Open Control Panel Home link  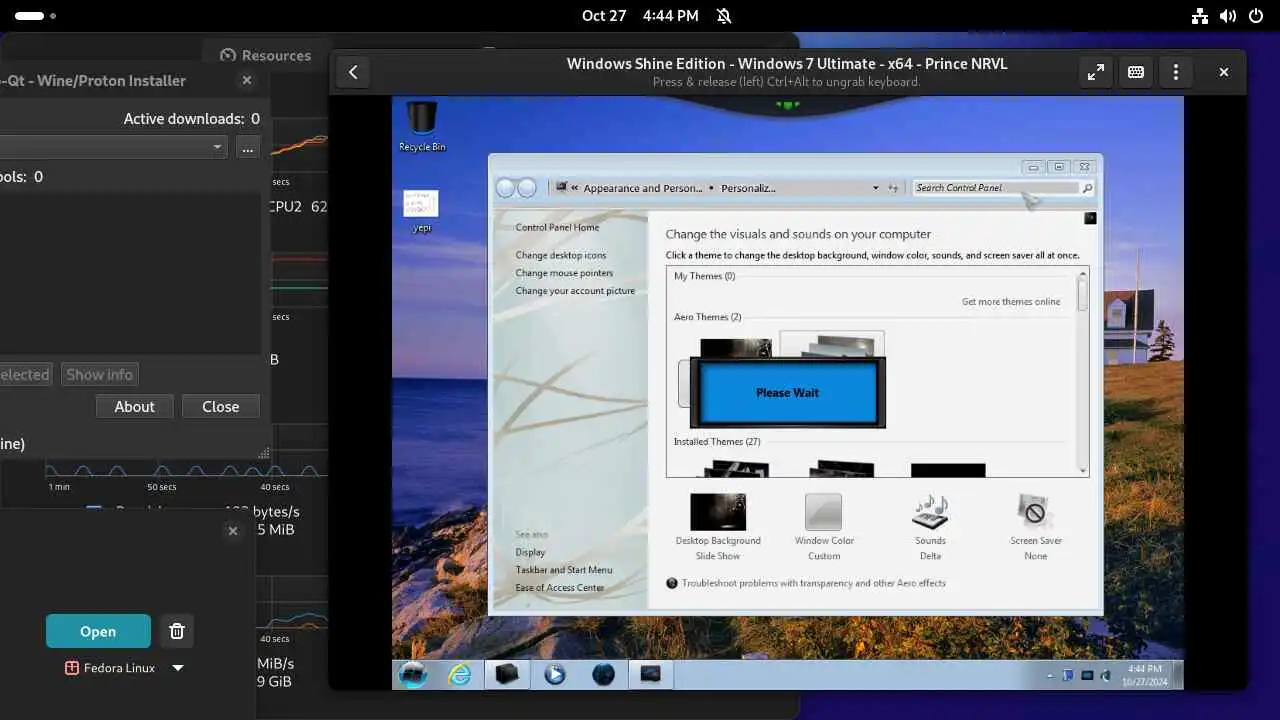[557, 227]
